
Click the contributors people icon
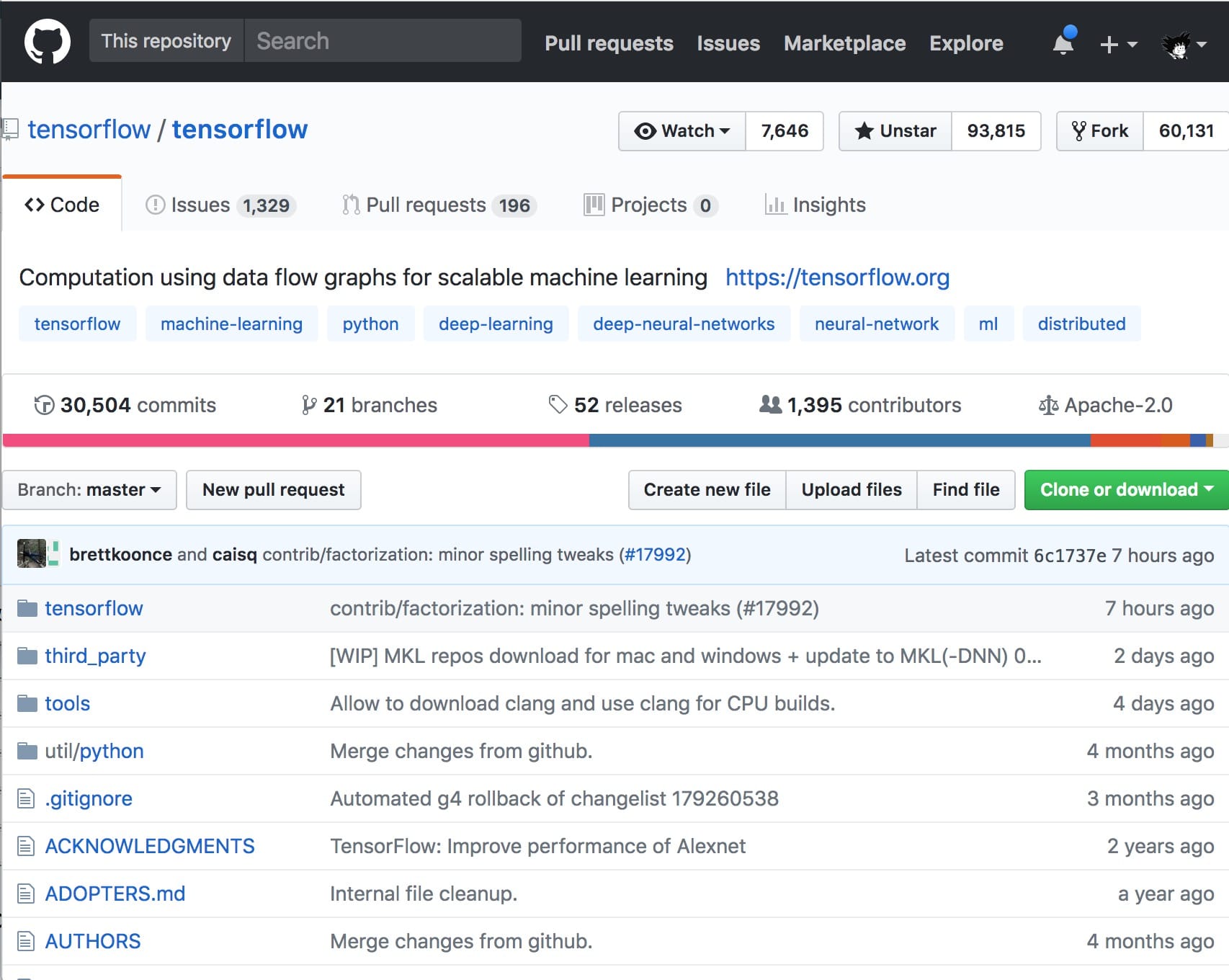point(770,404)
